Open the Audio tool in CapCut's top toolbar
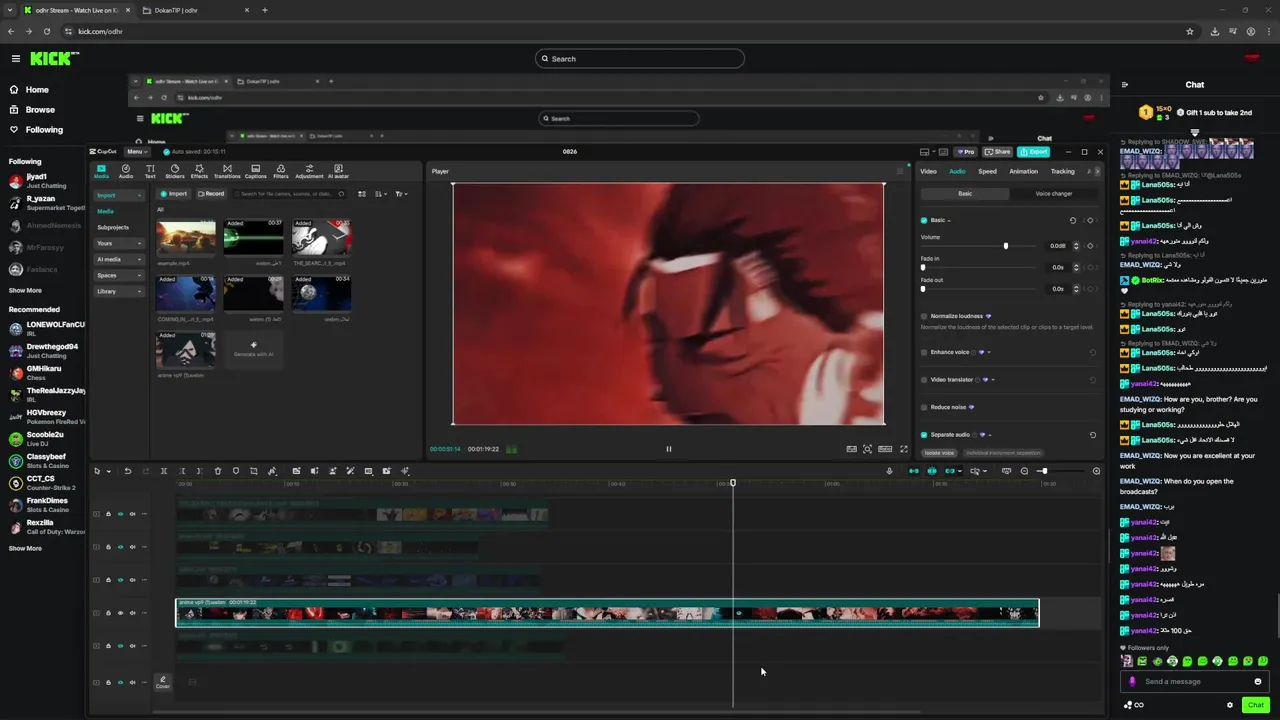Screen dimensions: 1280x720 pos(126,171)
